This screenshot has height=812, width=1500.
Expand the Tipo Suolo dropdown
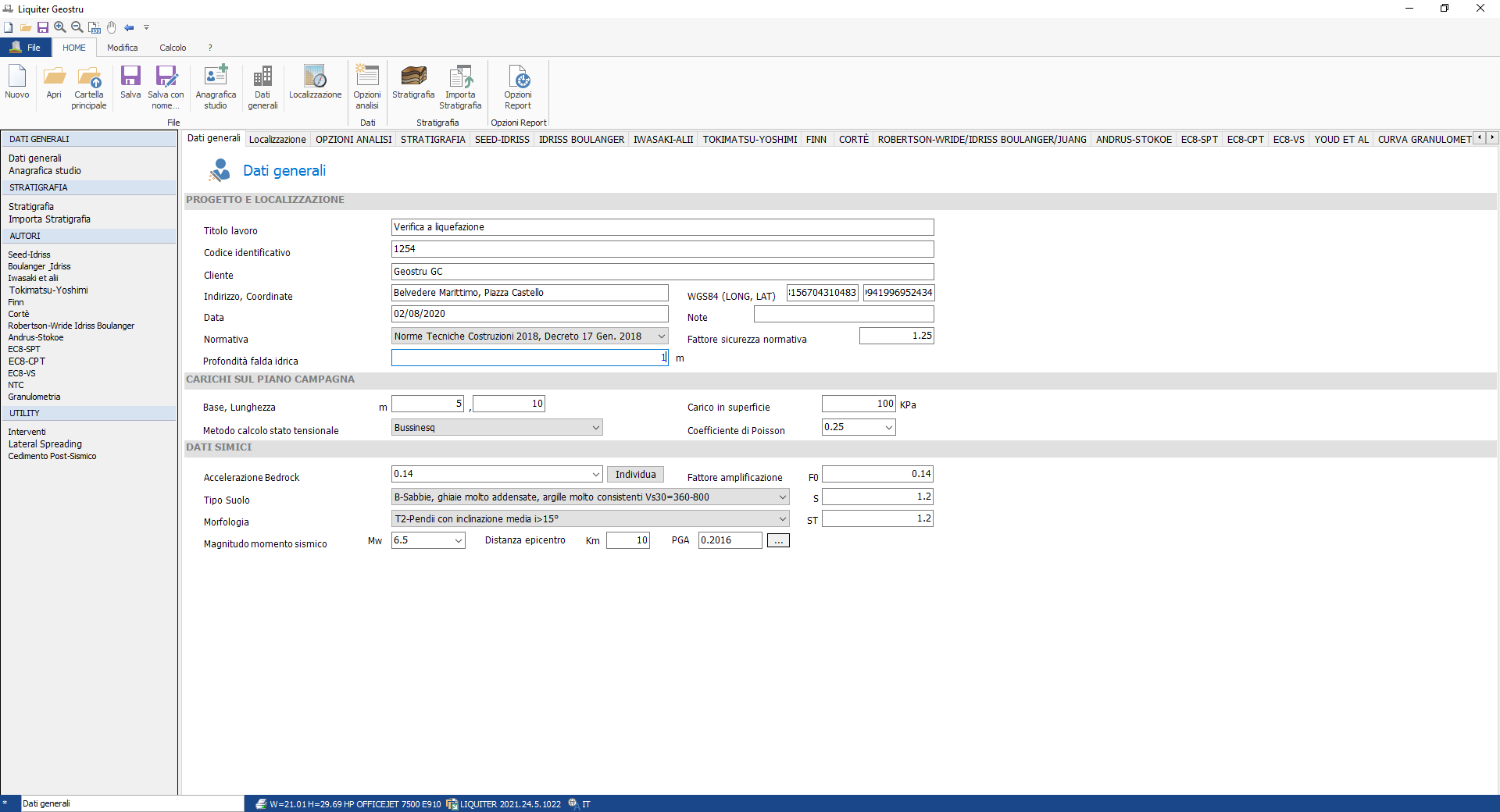(782, 497)
